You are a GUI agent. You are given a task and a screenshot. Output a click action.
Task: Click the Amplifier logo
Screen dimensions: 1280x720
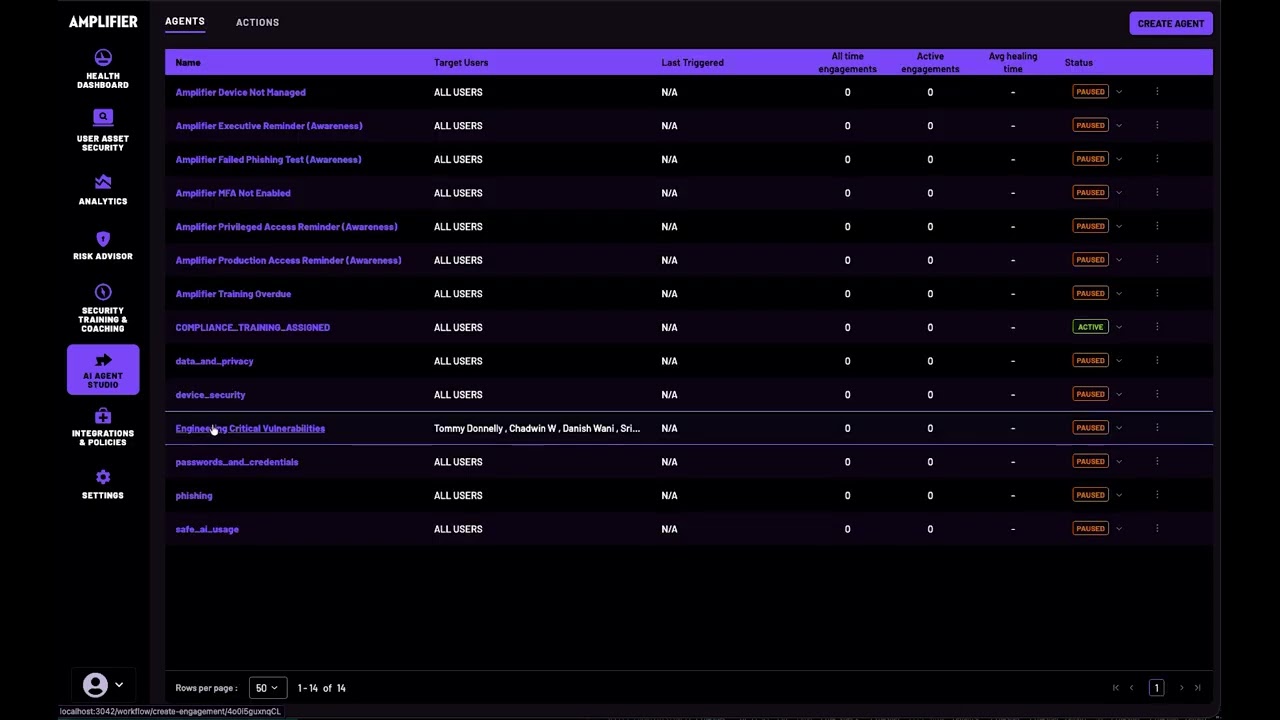tap(103, 22)
